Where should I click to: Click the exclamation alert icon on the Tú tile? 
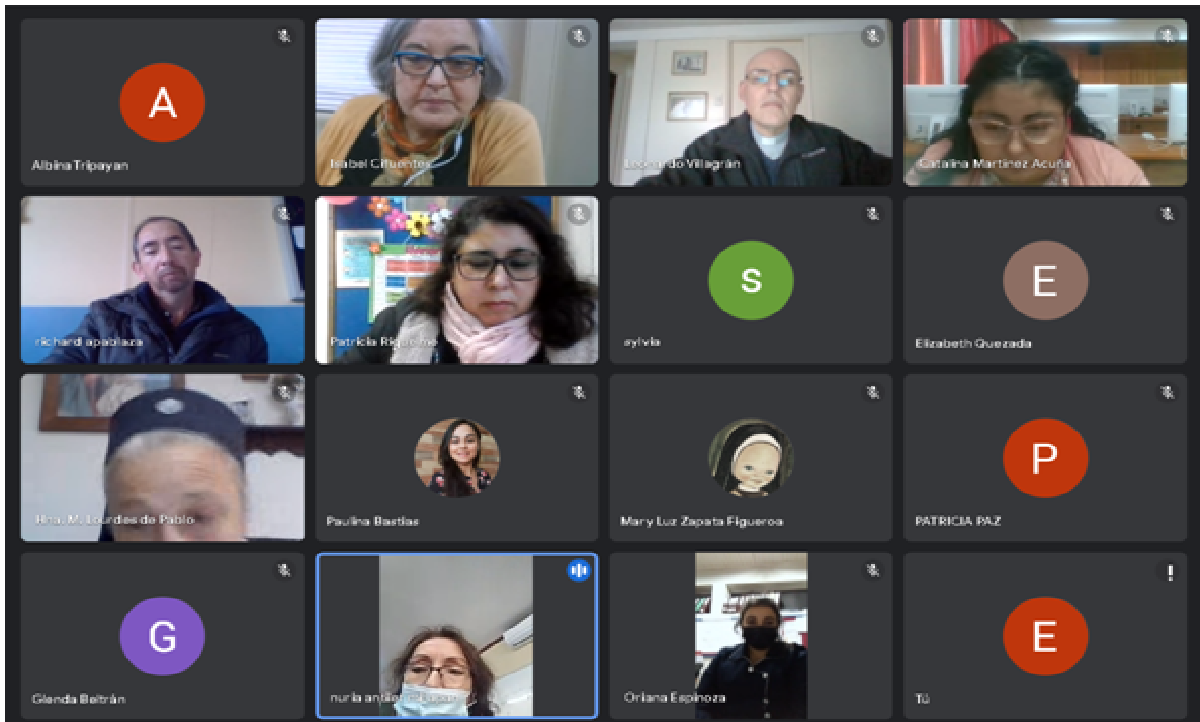point(1167,572)
